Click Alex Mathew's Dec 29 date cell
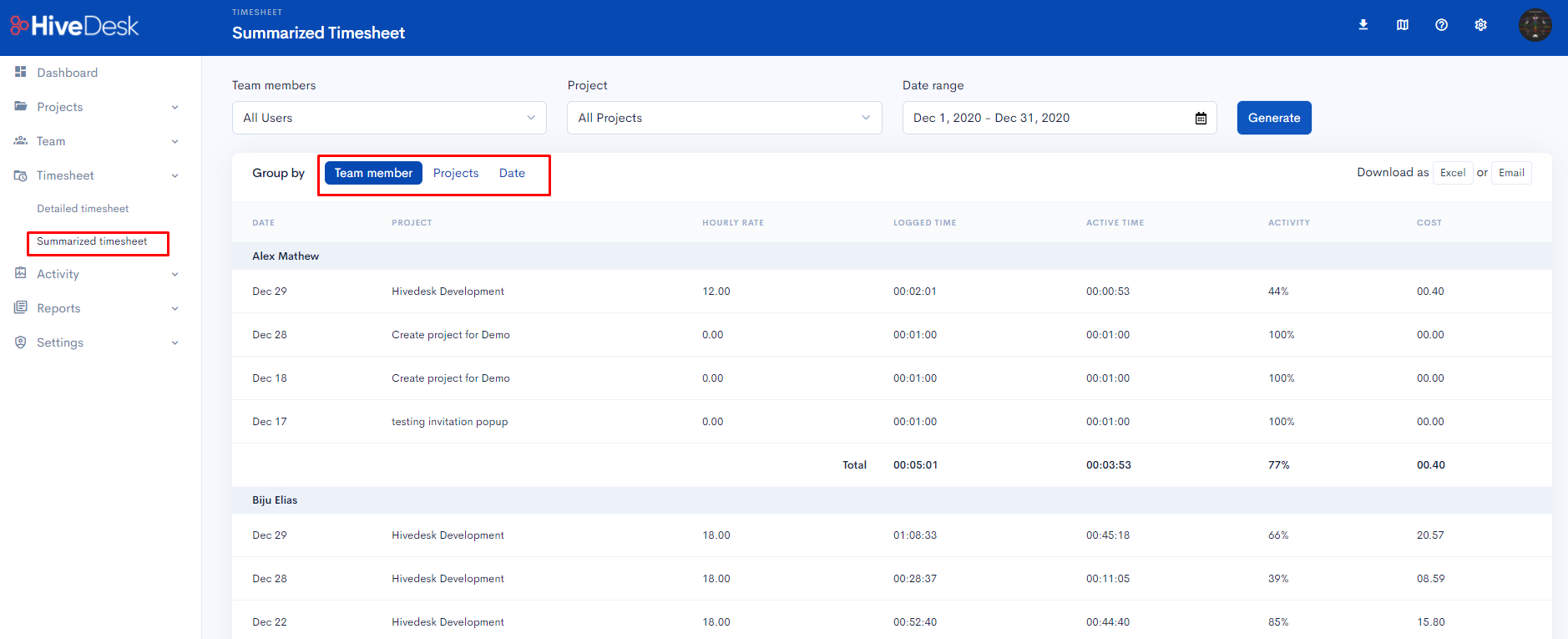 tap(270, 292)
